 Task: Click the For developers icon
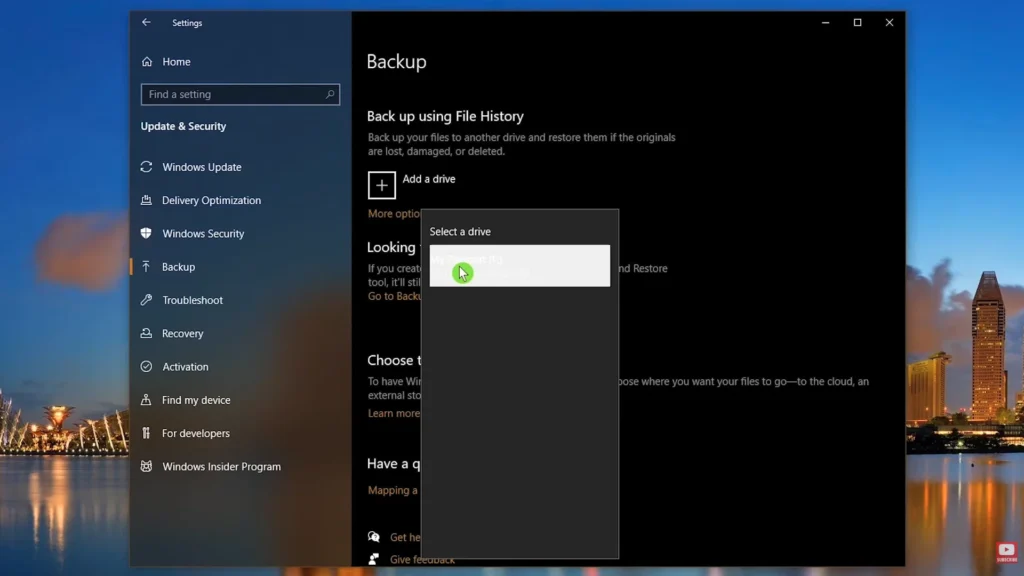click(x=146, y=433)
